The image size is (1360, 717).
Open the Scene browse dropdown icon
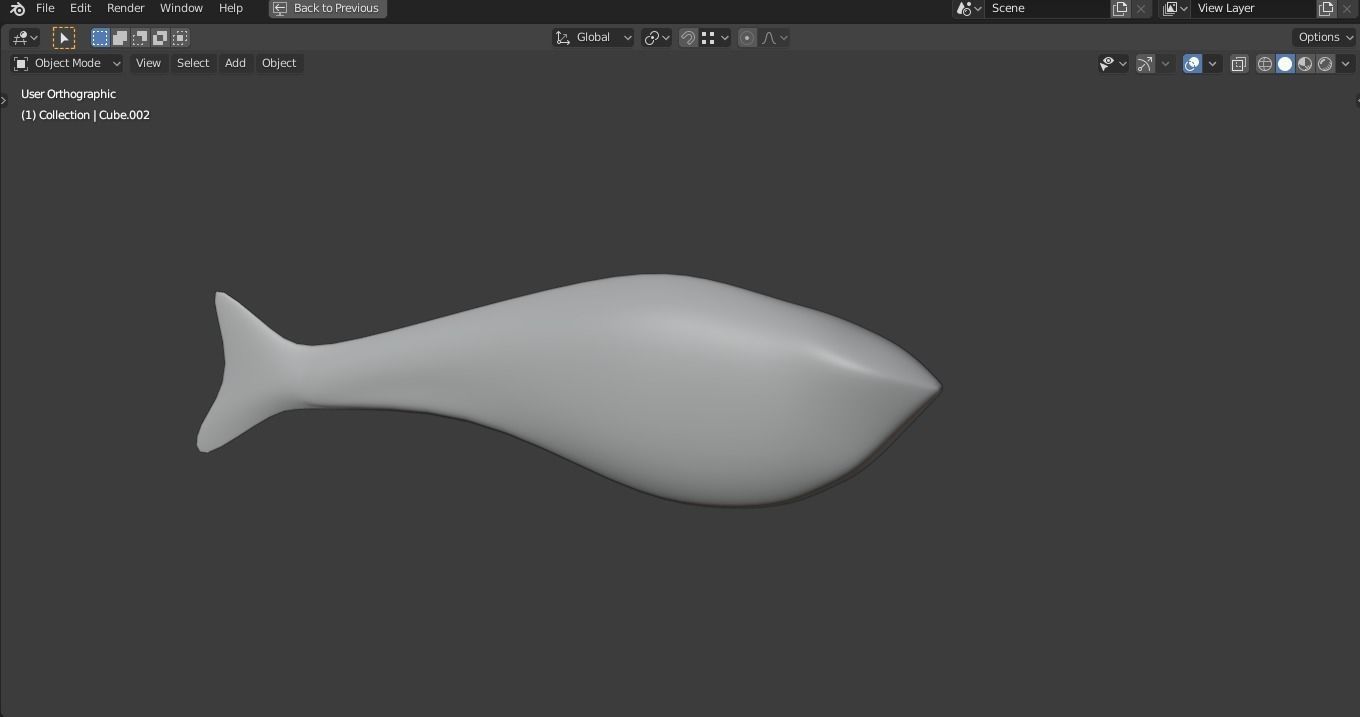pyautogui.click(x=968, y=8)
